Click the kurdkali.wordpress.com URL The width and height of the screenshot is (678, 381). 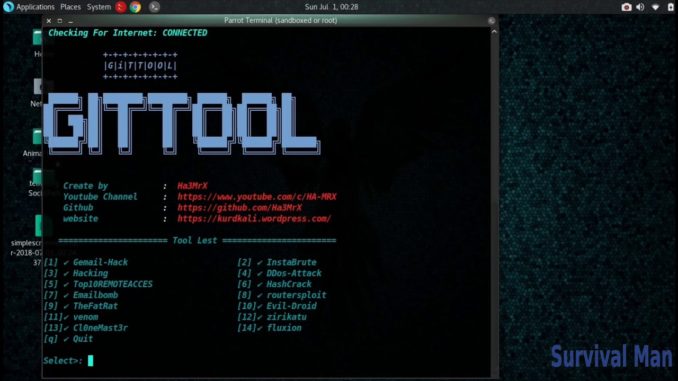tap(254, 219)
